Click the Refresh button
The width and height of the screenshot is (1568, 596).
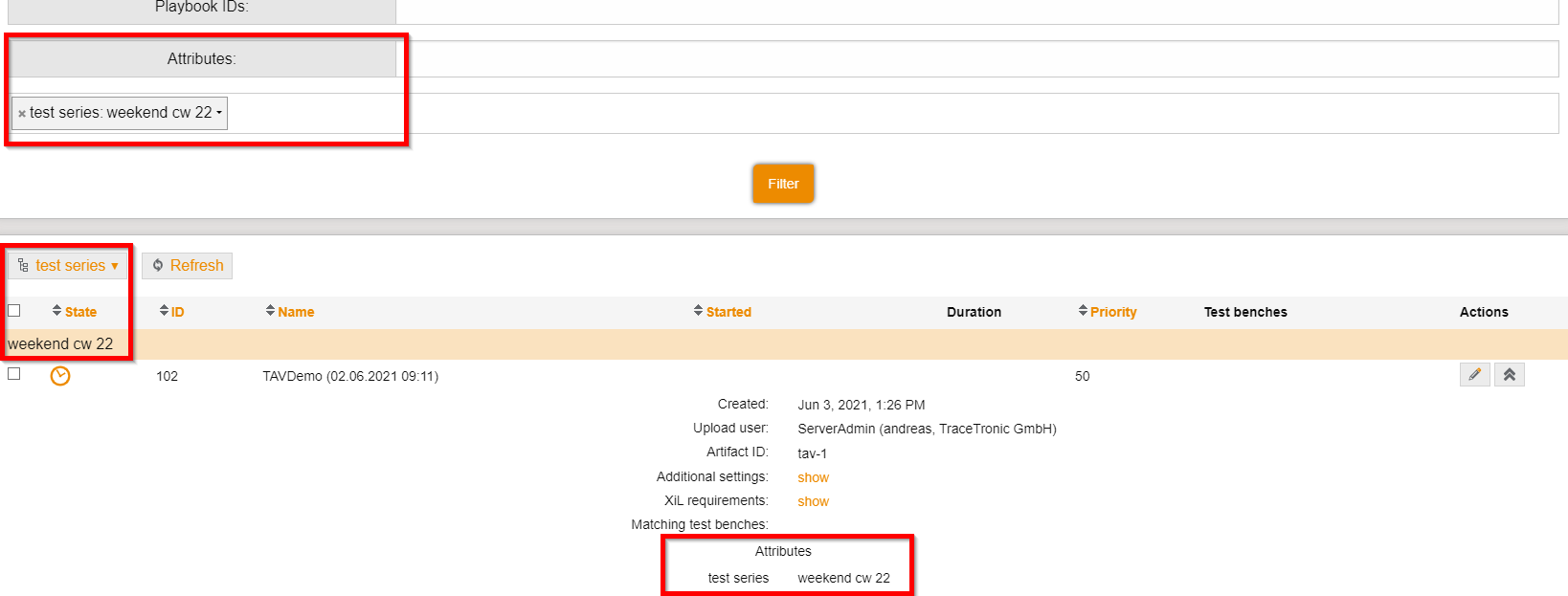(x=188, y=266)
